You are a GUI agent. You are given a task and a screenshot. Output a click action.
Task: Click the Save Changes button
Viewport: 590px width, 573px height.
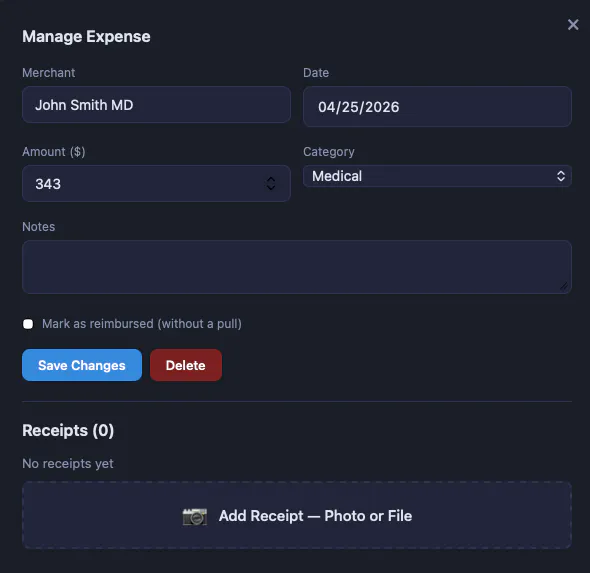pos(82,365)
